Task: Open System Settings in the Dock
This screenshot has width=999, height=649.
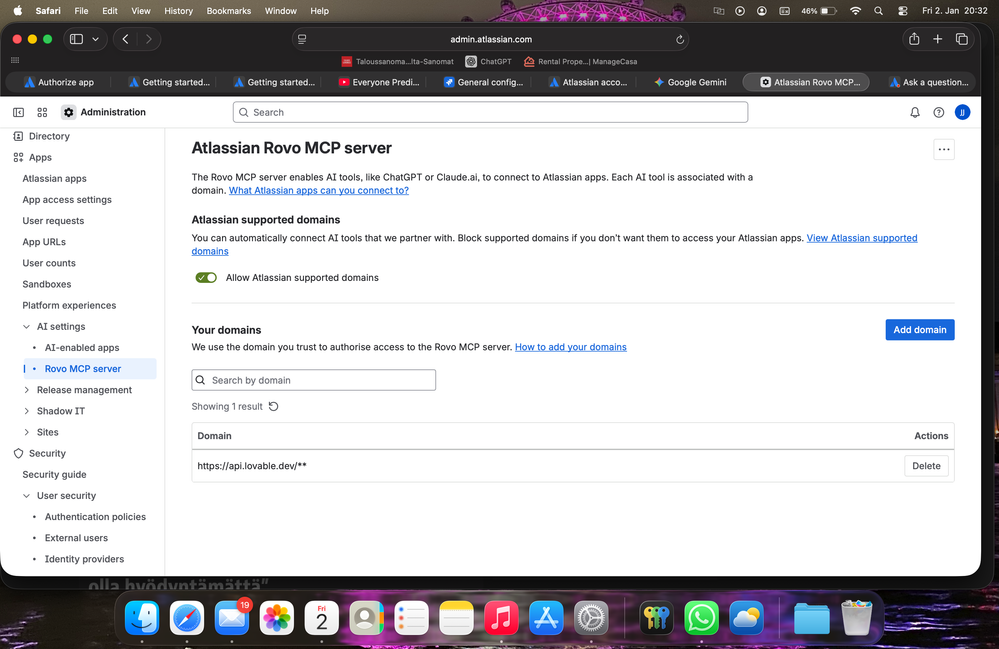Action: coord(591,618)
